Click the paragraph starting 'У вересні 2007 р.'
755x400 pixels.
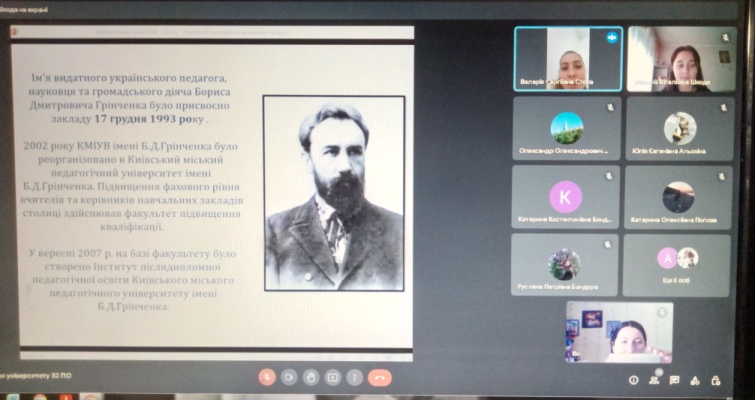pyautogui.click(x=133, y=280)
